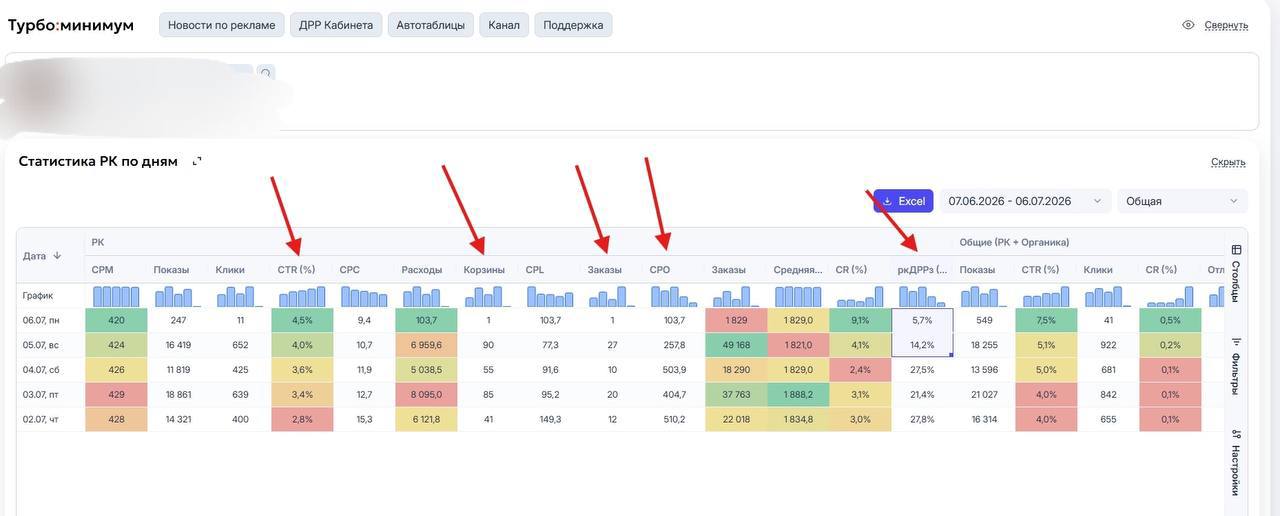Click the Клики cell 652
This screenshot has height=516, width=1280.
tap(240, 345)
